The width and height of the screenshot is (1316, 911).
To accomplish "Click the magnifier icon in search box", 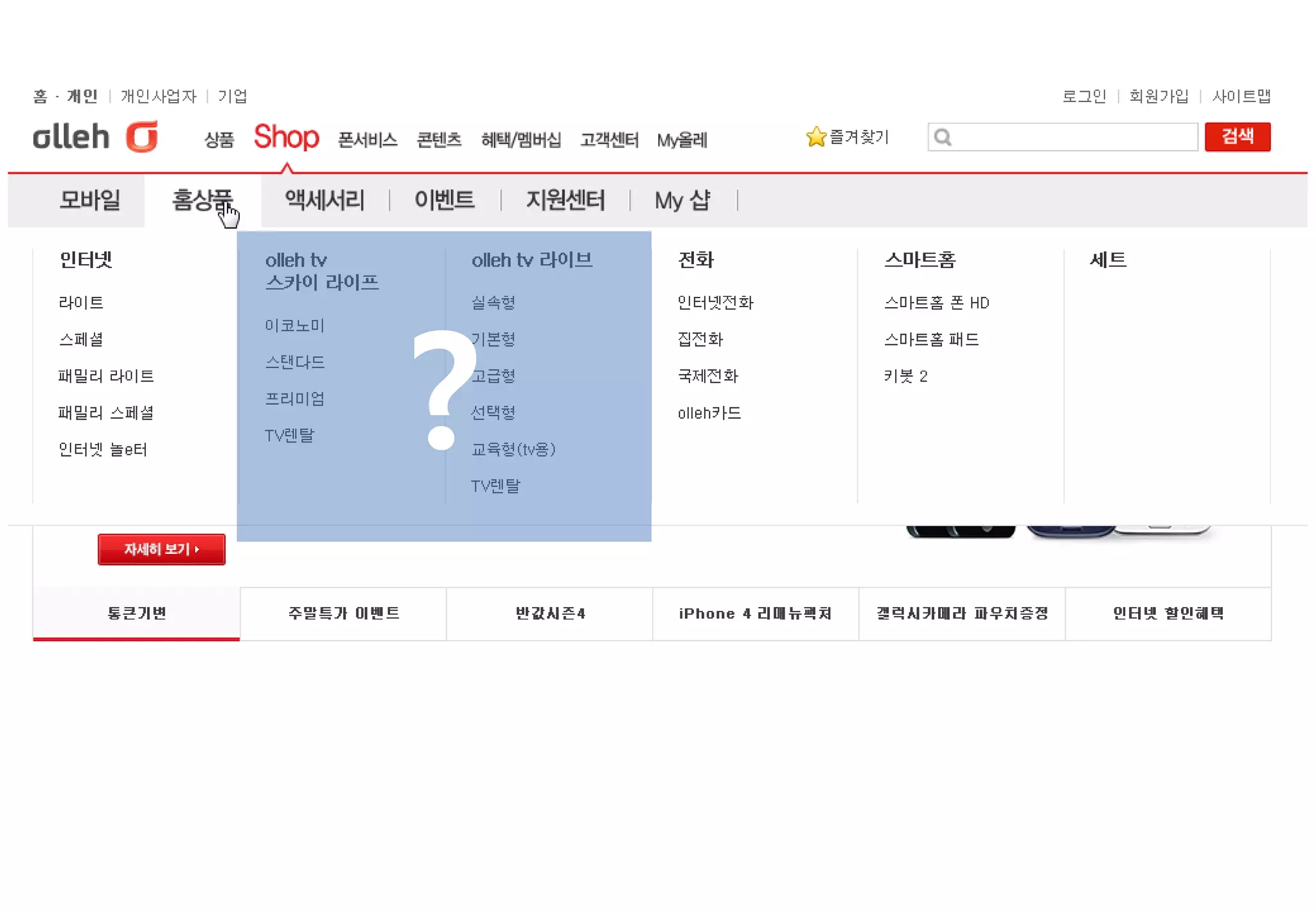I will click(943, 137).
